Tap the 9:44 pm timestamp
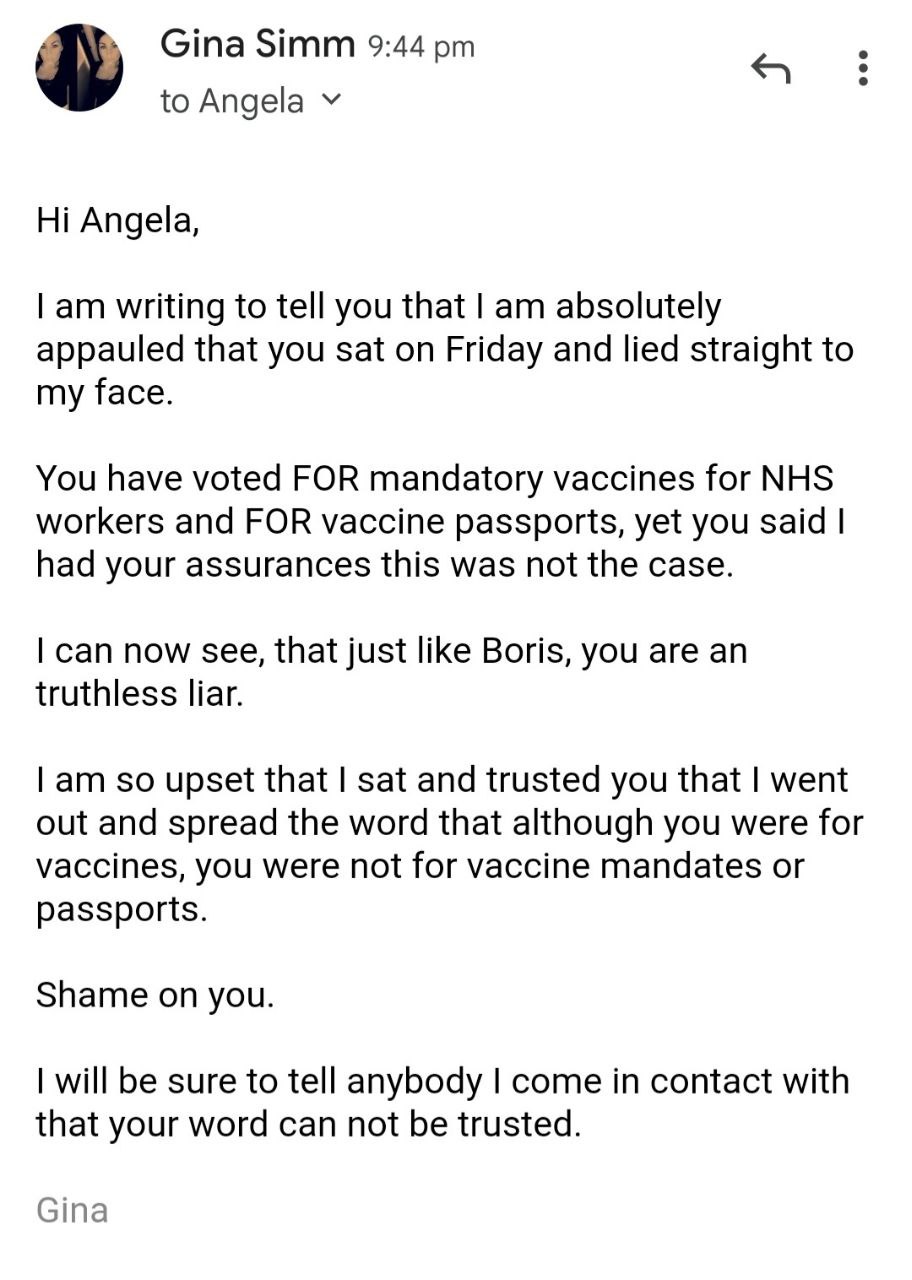Image resolution: width=912 pixels, height=1280 pixels. click(x=421, y=46)
